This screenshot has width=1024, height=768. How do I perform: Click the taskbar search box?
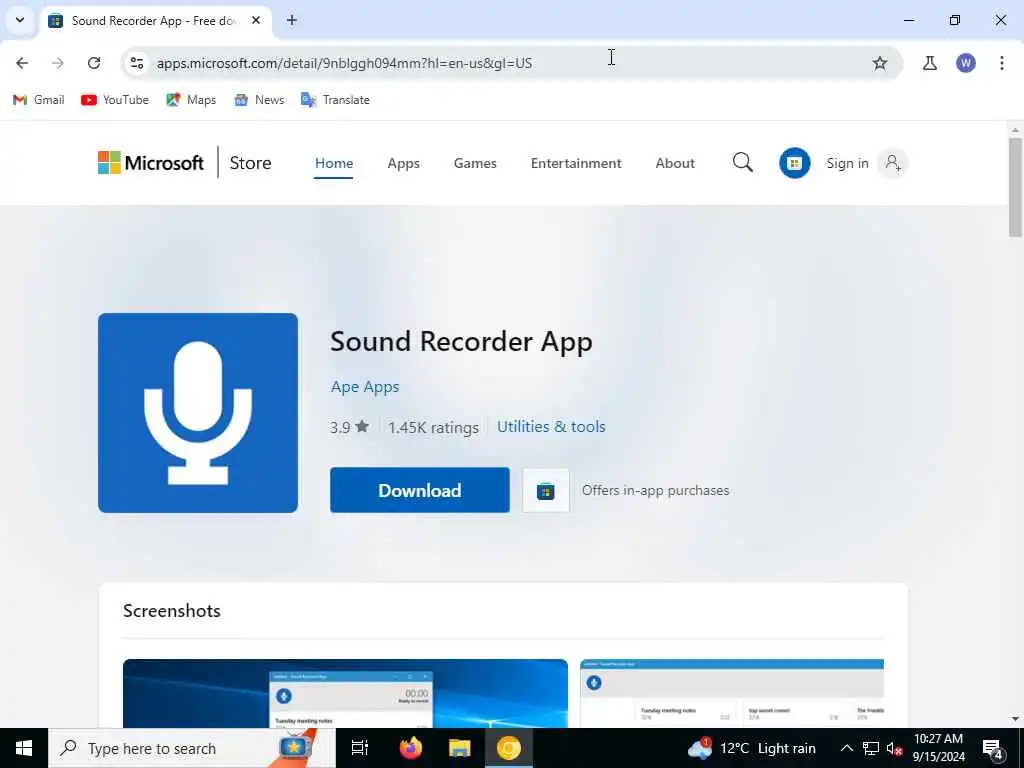pyautogui.click(x=192, y=748)
